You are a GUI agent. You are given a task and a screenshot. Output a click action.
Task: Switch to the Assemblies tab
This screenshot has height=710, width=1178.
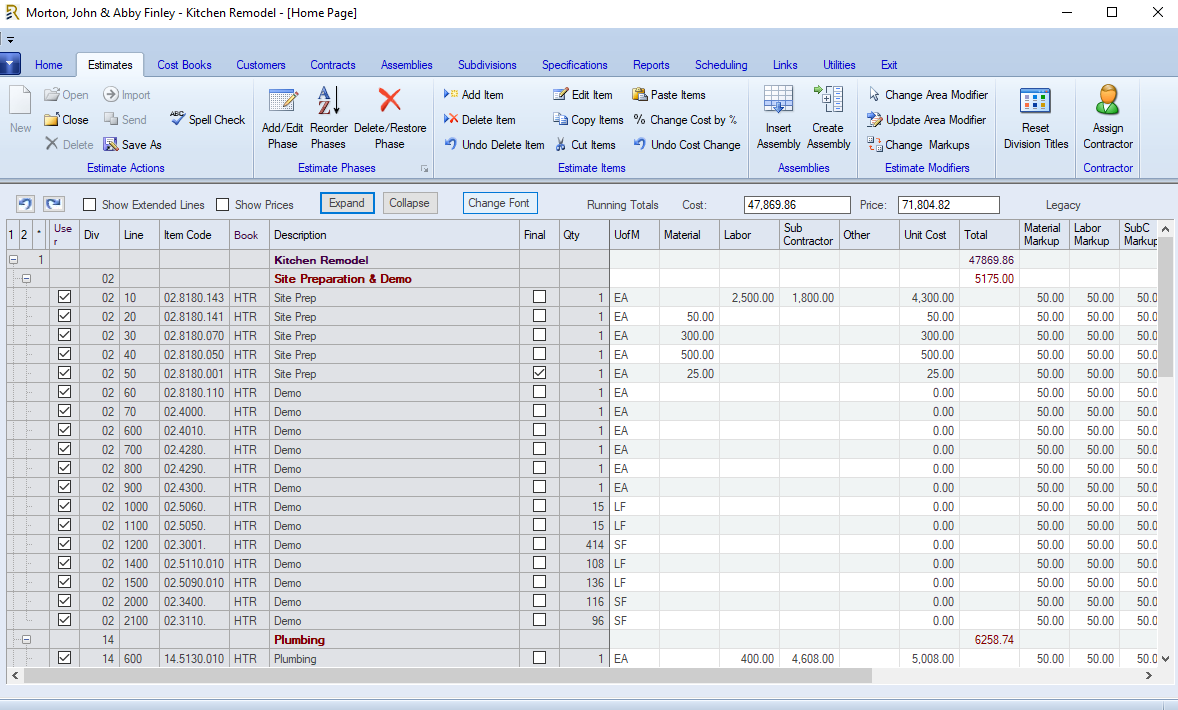tap(406, 65)
